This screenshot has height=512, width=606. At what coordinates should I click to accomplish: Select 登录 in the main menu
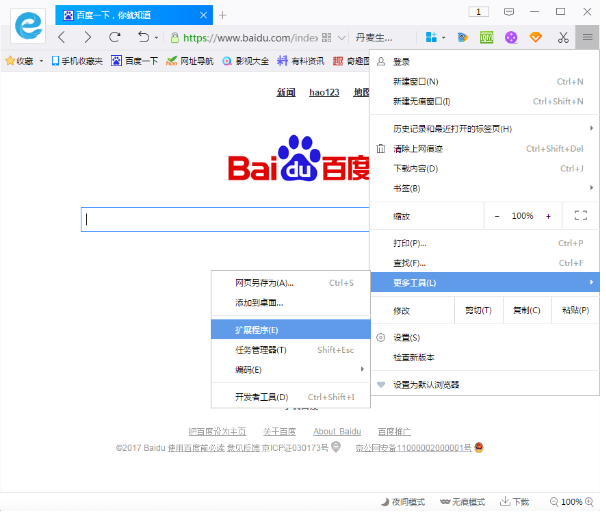tap(484, 62)
